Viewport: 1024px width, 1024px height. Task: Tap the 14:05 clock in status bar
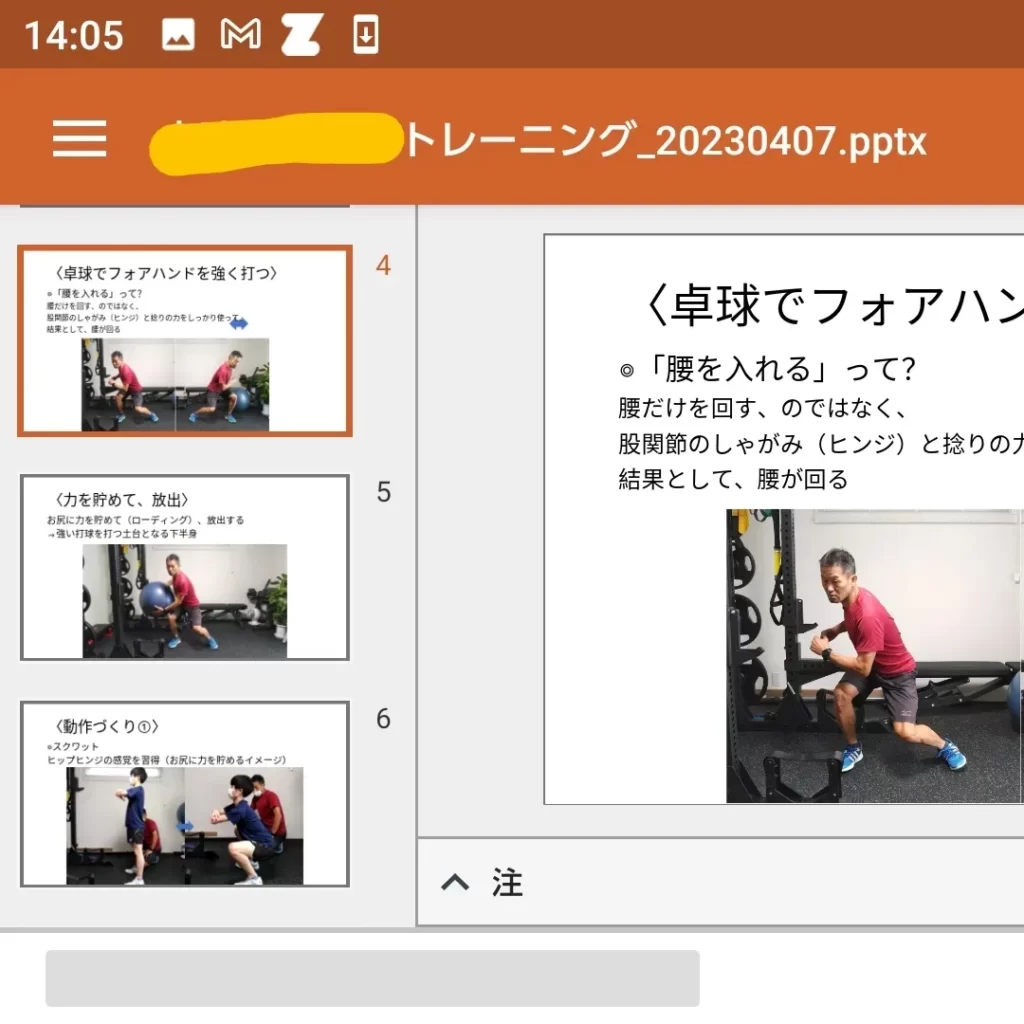tap(73, 36)
